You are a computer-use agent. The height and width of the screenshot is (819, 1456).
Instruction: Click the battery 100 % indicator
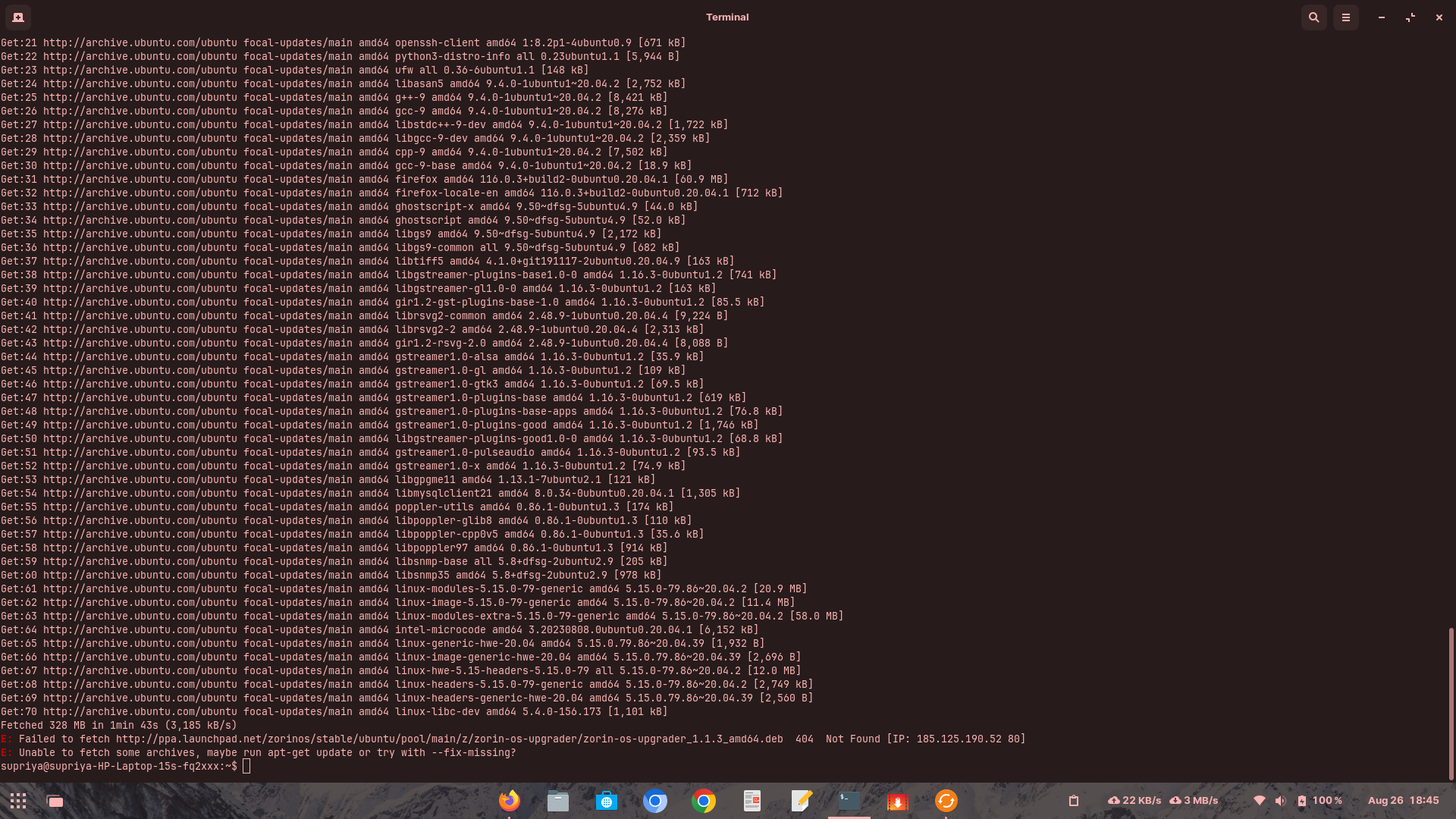1320,801
